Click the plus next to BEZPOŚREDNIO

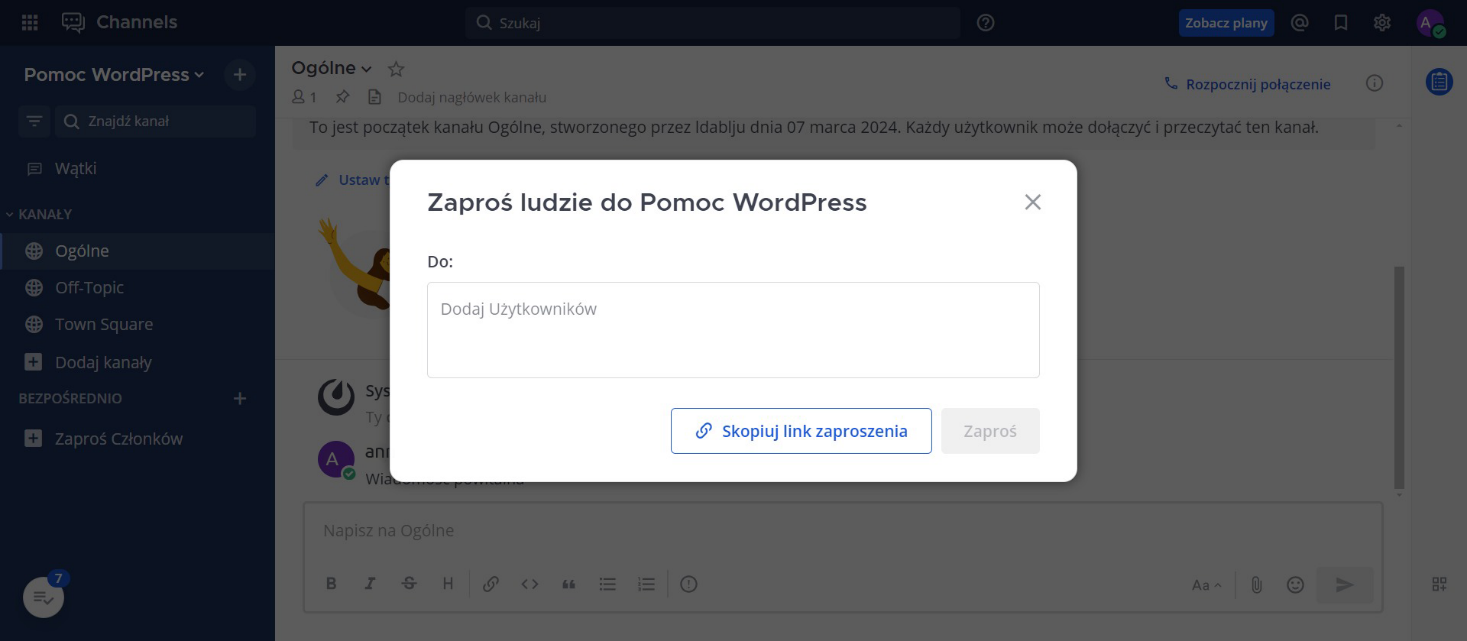pos(239,398)
